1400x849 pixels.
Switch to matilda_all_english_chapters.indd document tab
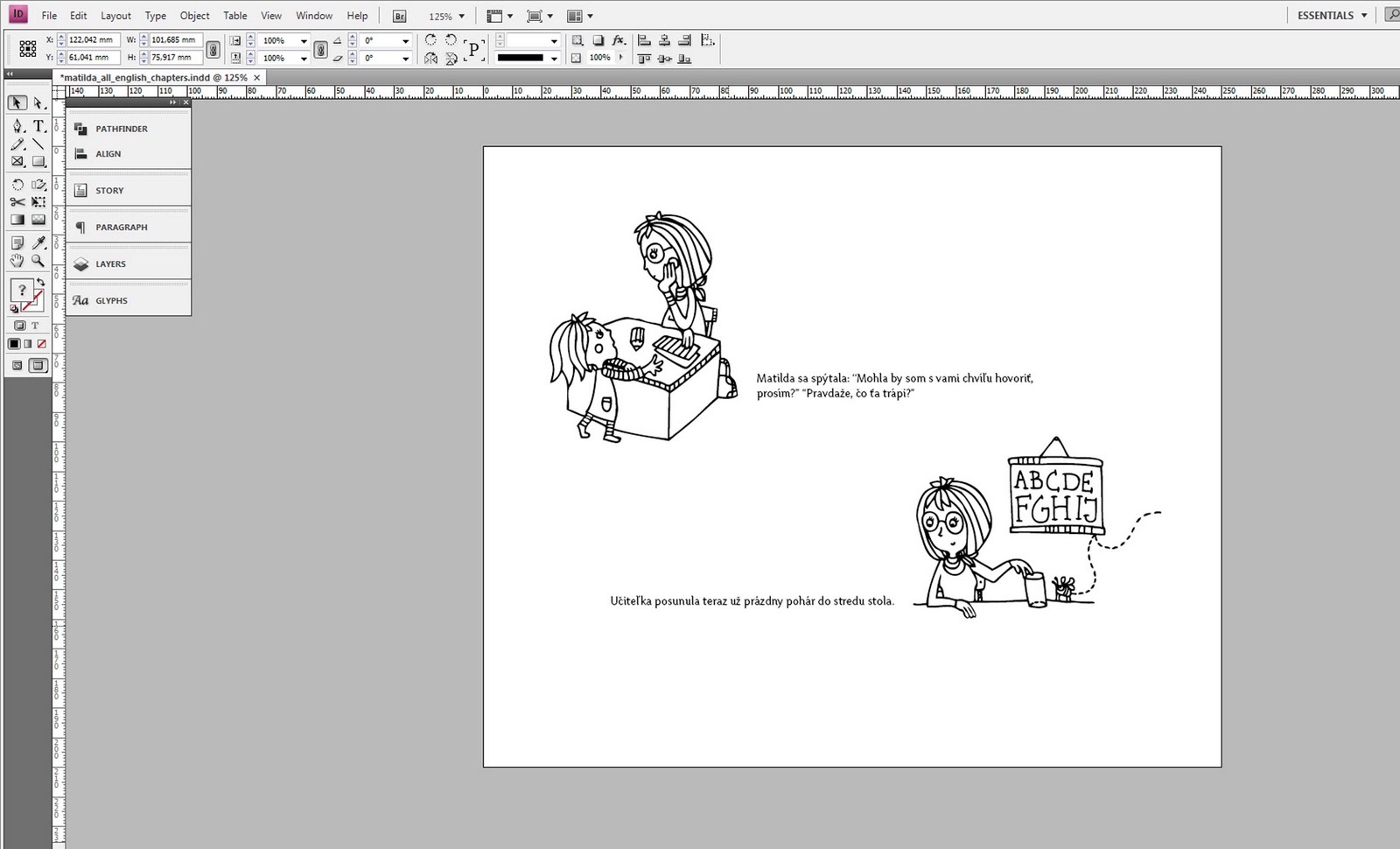click(x=154, y=78)
